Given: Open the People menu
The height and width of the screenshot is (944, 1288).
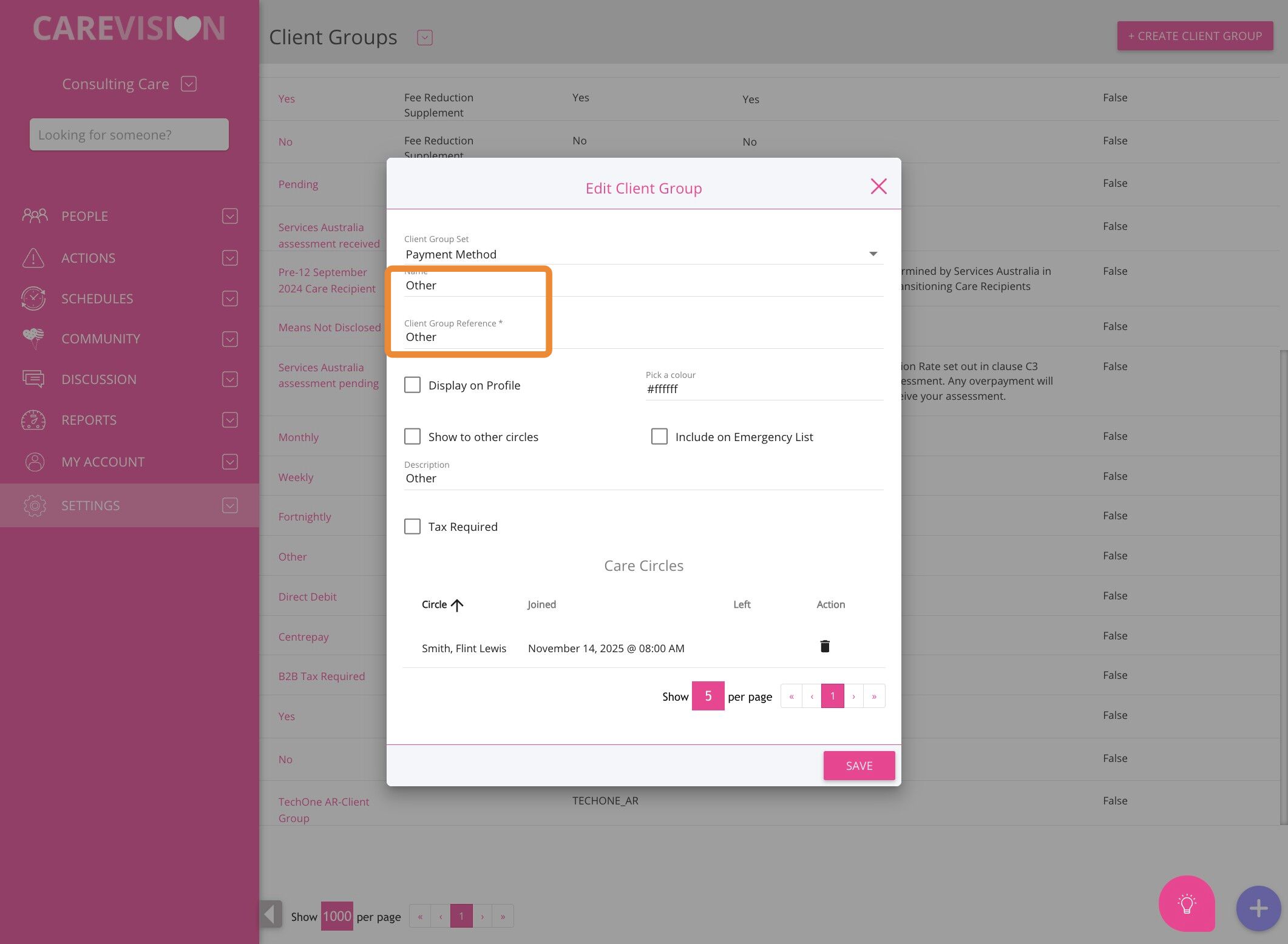Looking at the screenshot, I should (x=84, y=216).
